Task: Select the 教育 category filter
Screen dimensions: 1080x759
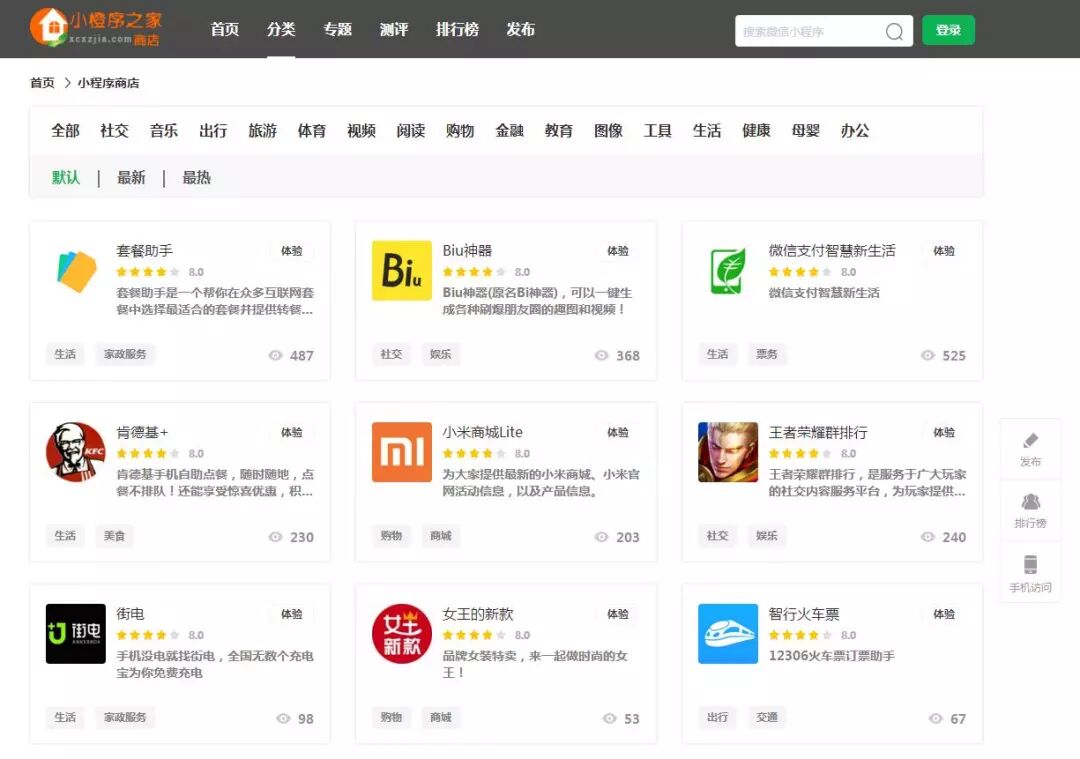Action: click(x=559, y=130)
